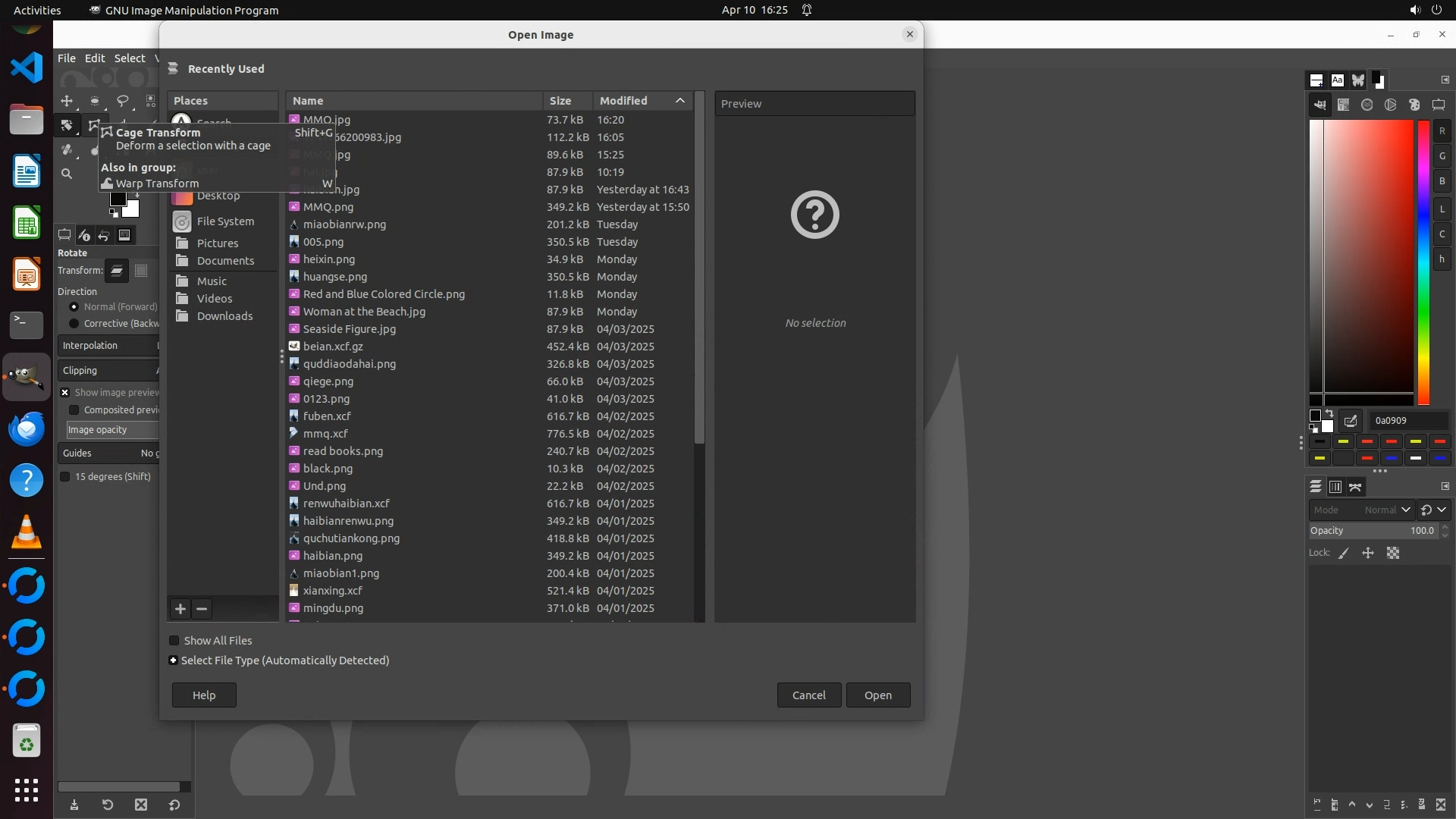Select the Zoom magnifier tool
Image resolution: width=1456 pixels, height=819 pixels.
point(67,174)
